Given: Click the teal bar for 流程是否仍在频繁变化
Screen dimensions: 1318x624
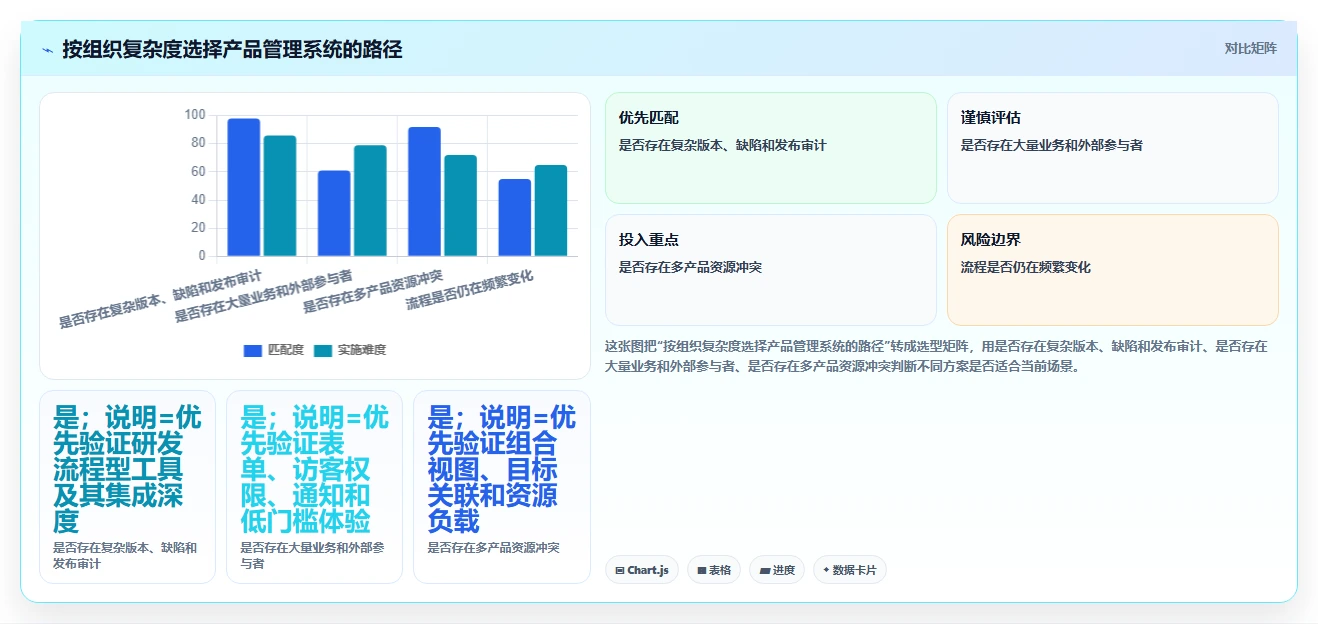Looking at the screenshot, I should pyautogui.click(x=551, y=211).
